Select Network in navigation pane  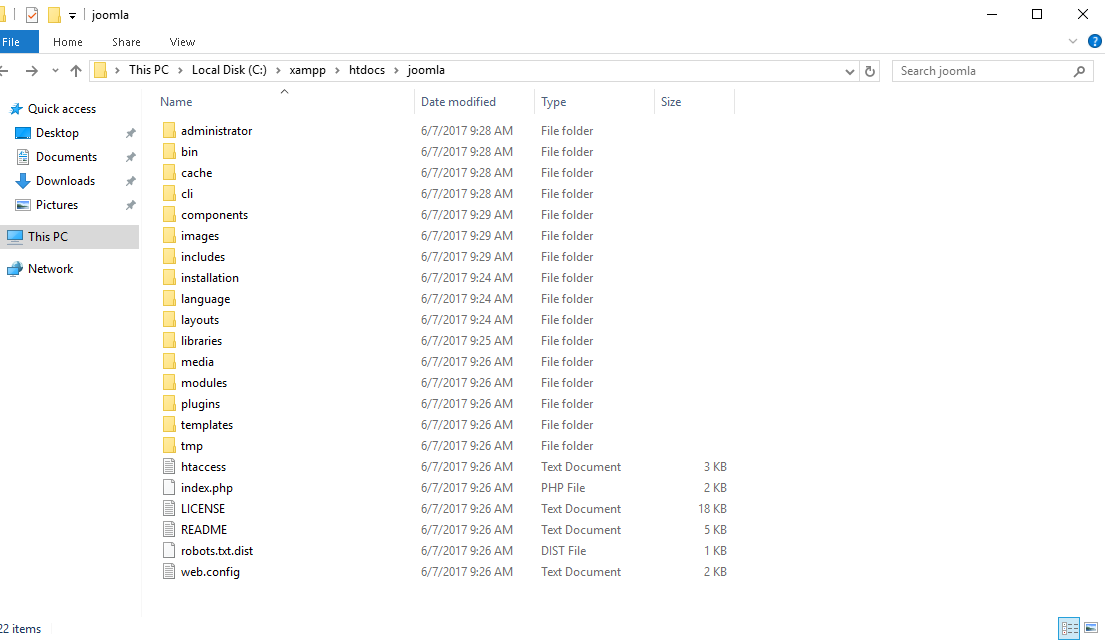(50, 269)
